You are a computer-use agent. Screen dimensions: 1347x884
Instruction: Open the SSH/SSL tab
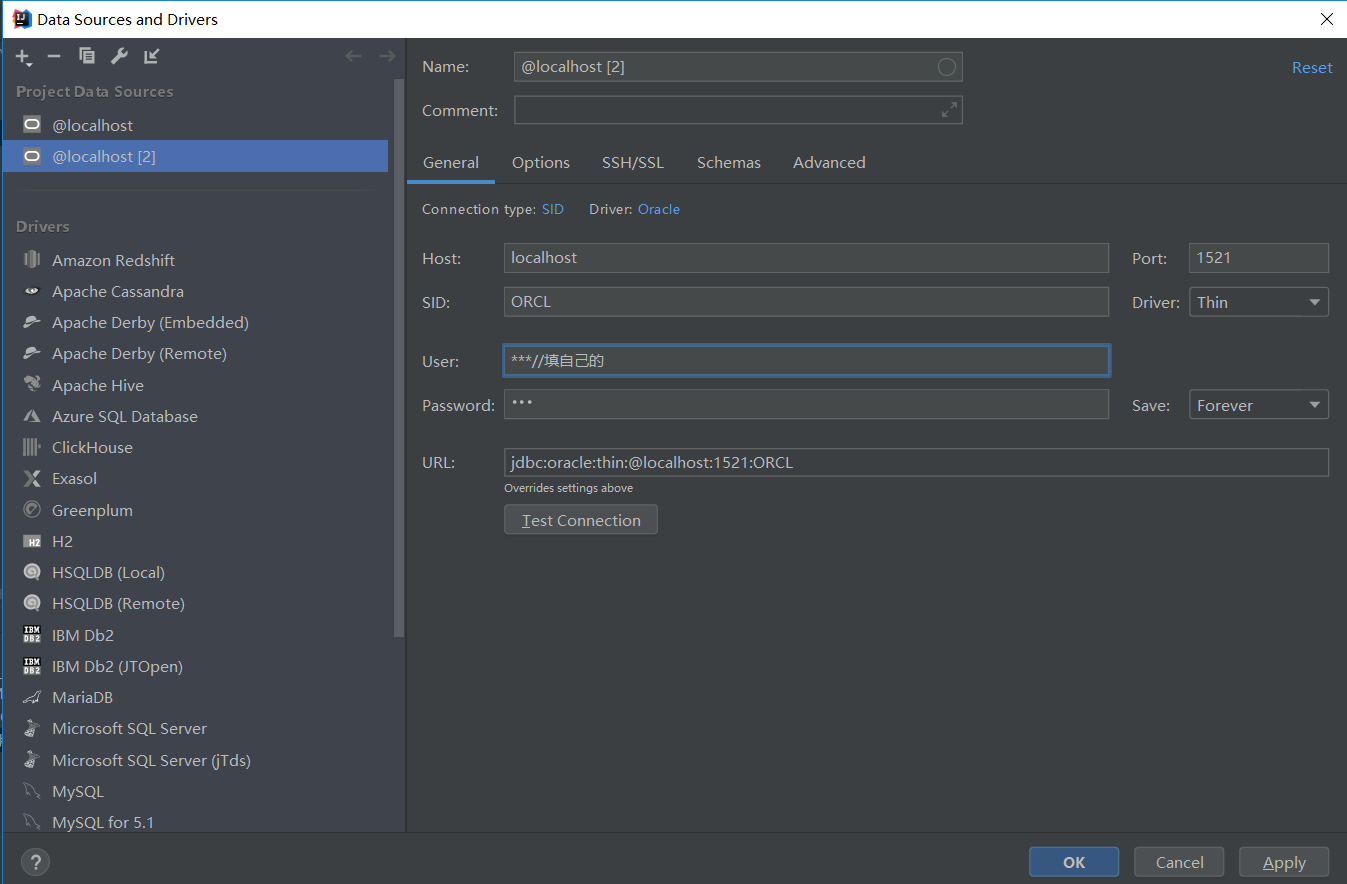point(632,162)
